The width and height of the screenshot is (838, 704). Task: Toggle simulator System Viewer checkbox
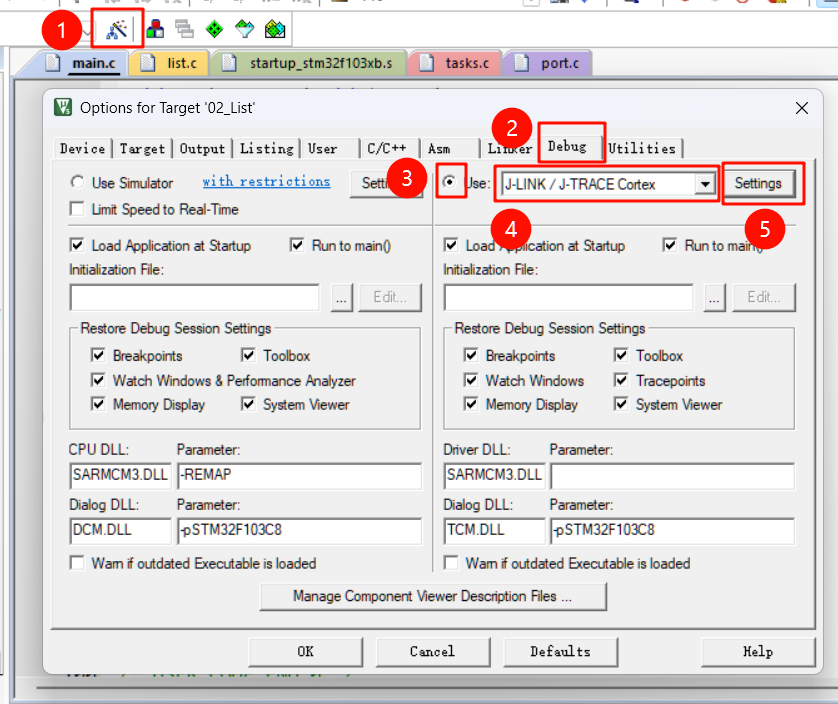click(248, 404)
